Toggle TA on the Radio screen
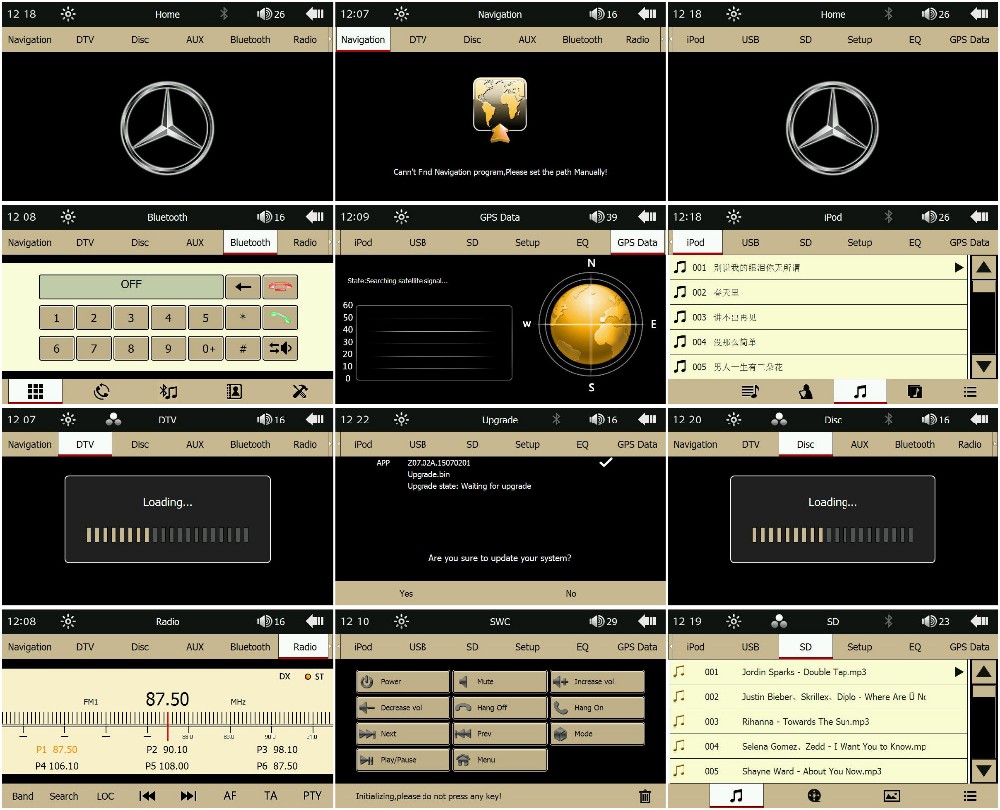1000x810 pixels. pyautogui.click(x=271, y=796)
